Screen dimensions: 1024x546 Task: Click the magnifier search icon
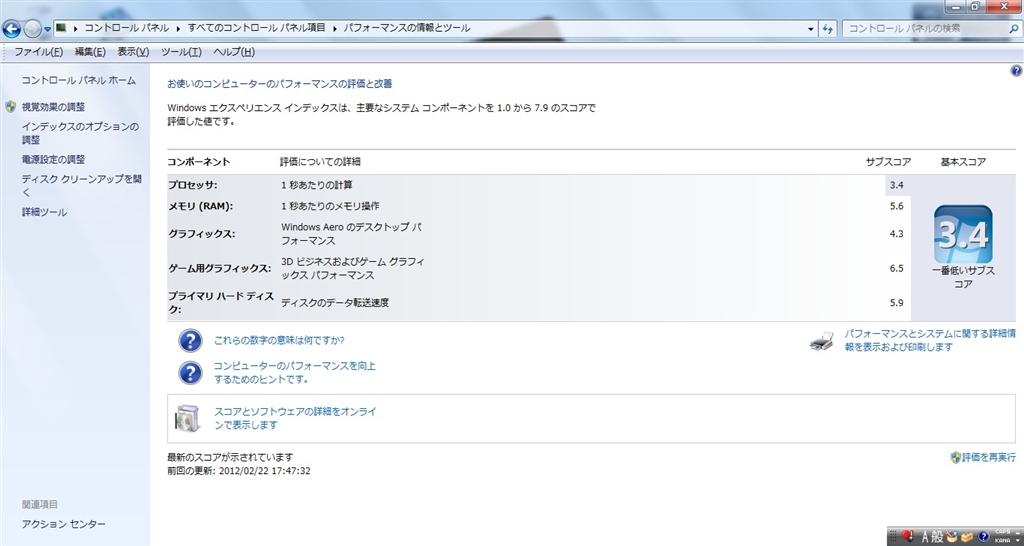pos(1013,29)
